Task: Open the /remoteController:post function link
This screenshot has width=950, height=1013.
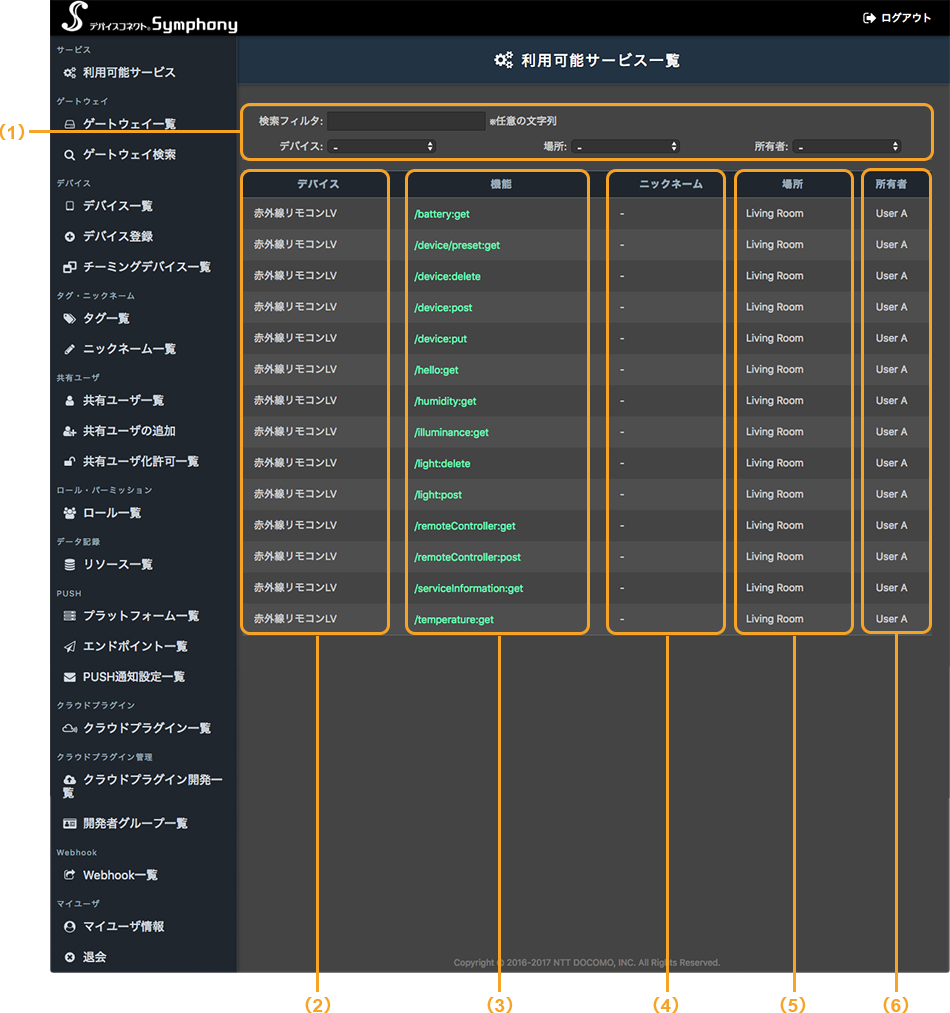Action: (x=467, y=557)
